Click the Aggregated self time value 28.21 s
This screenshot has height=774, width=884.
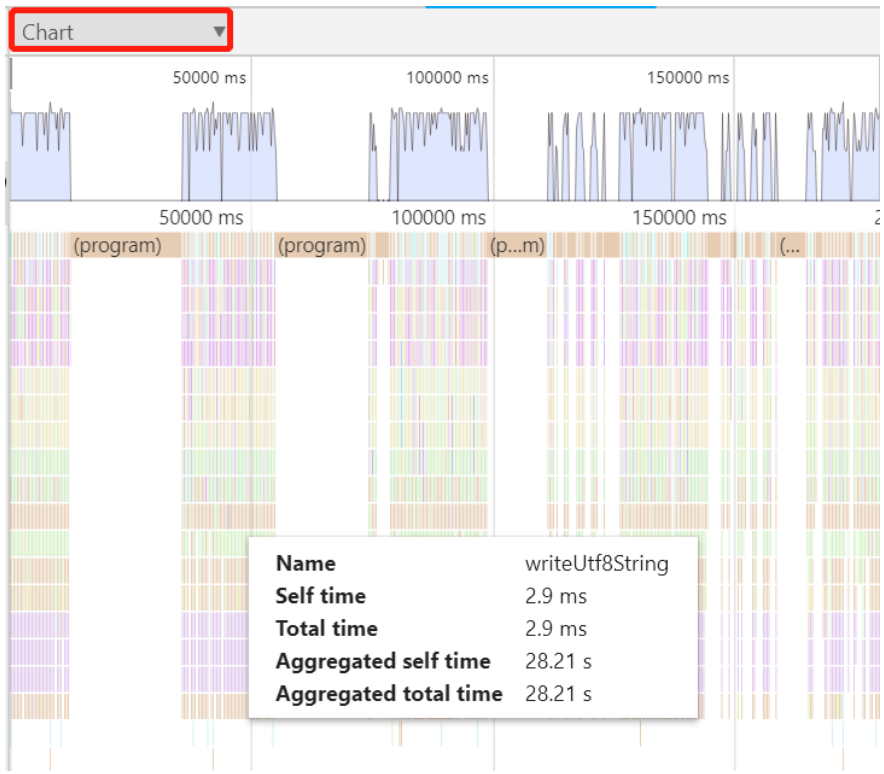pos(558,661)
